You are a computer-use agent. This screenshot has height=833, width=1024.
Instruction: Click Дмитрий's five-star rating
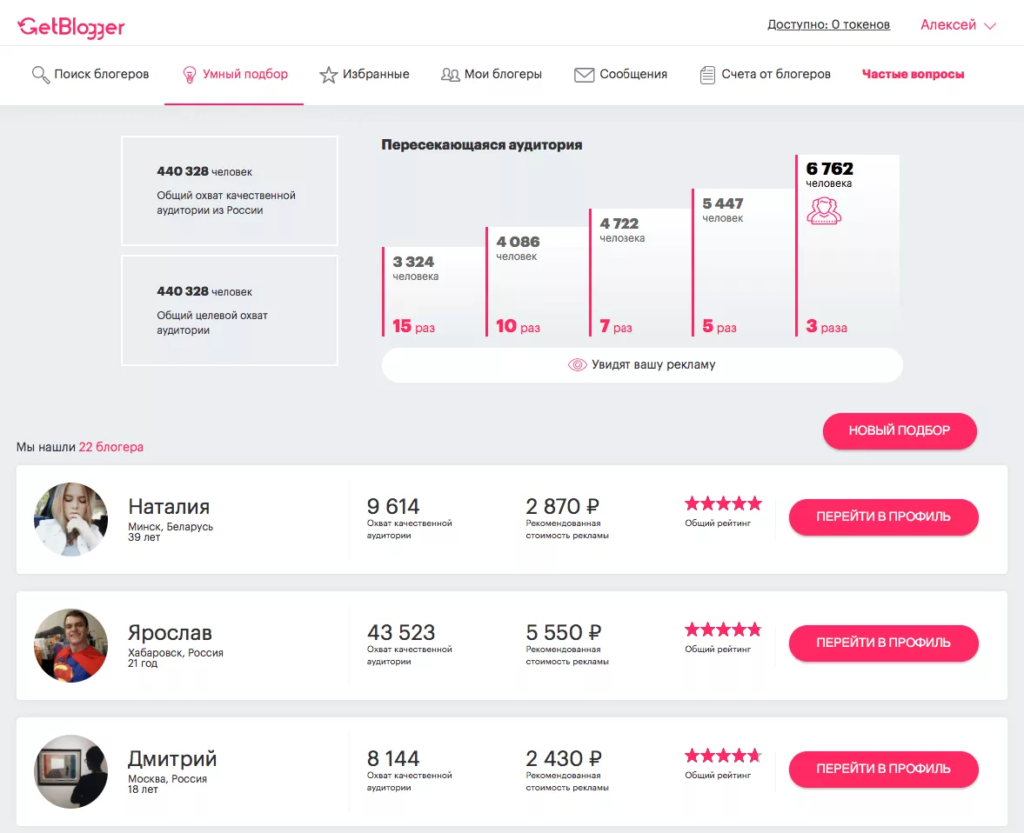722,755
